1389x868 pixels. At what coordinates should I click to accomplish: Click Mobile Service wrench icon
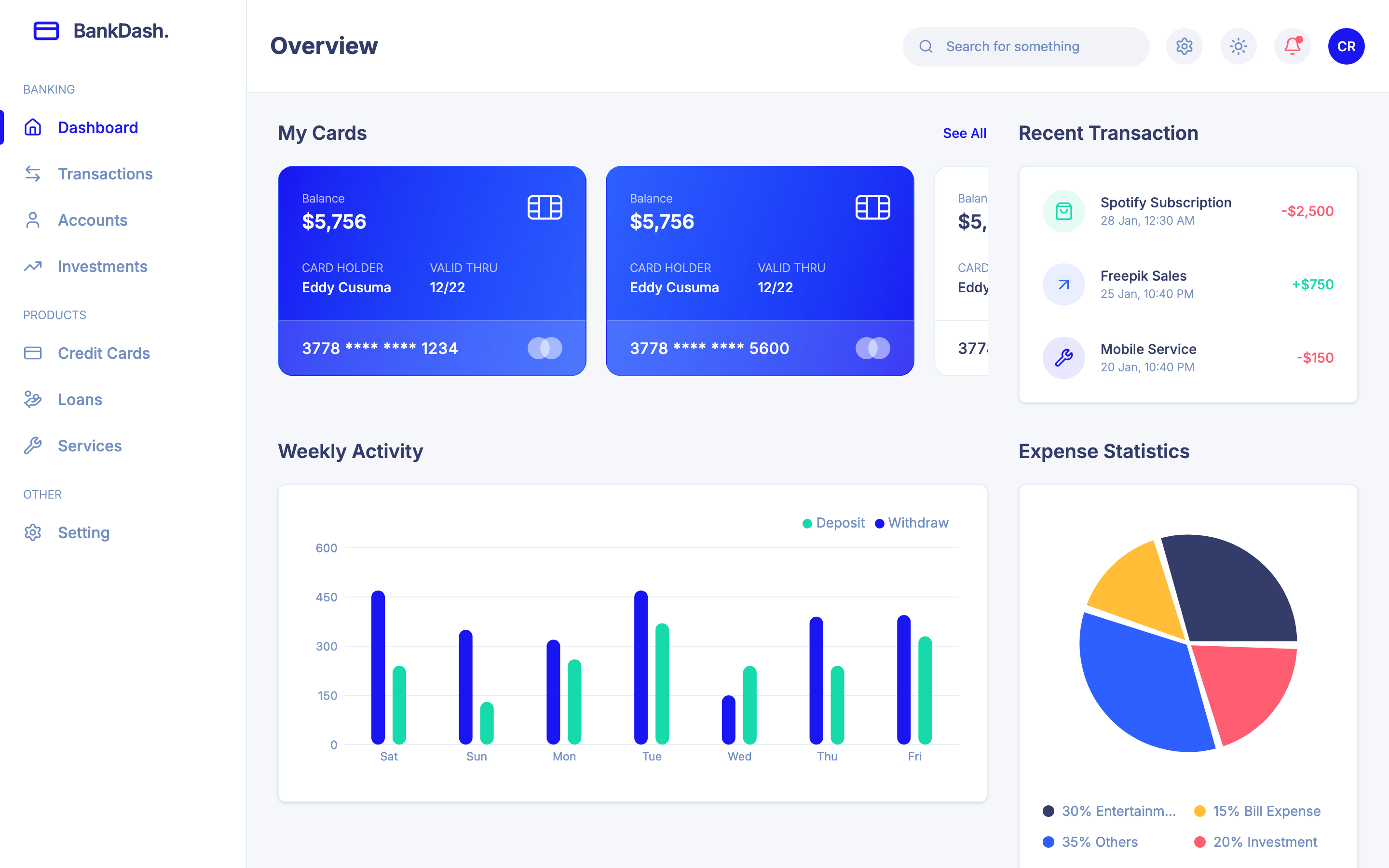1063,358
